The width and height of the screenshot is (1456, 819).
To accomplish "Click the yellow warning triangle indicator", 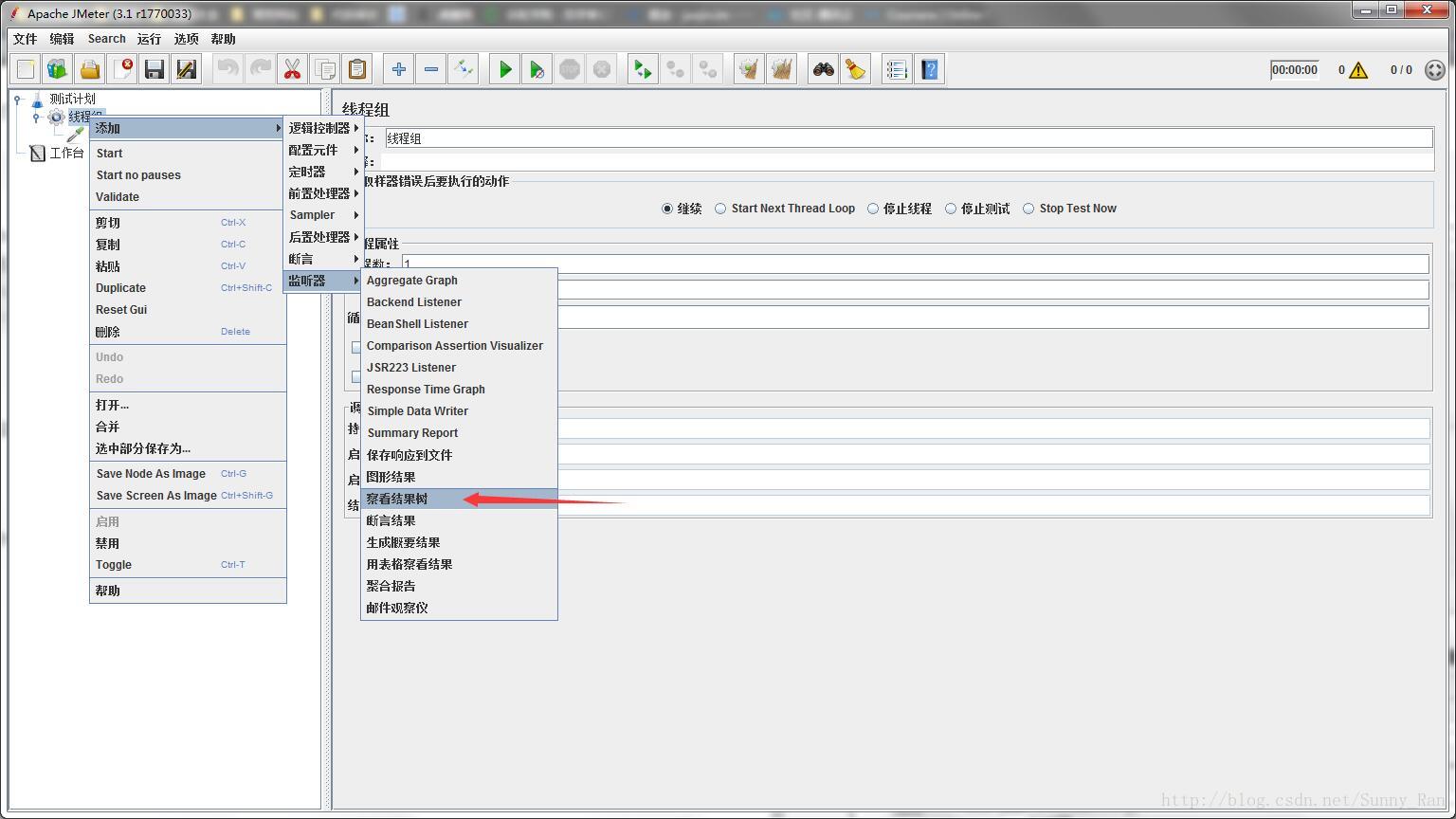I will (1358, 70).
